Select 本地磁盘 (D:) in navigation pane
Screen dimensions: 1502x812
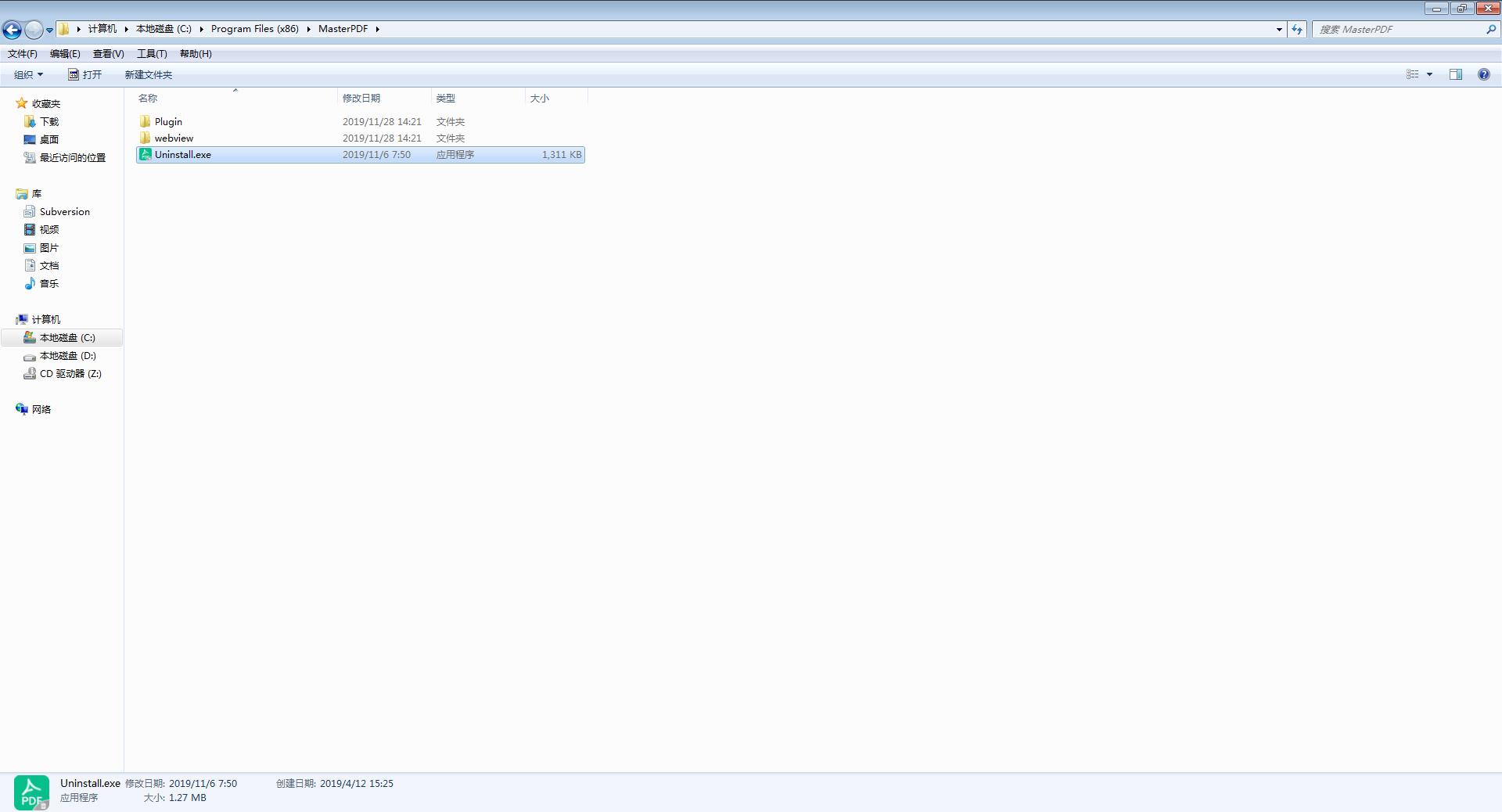[67, 356]
